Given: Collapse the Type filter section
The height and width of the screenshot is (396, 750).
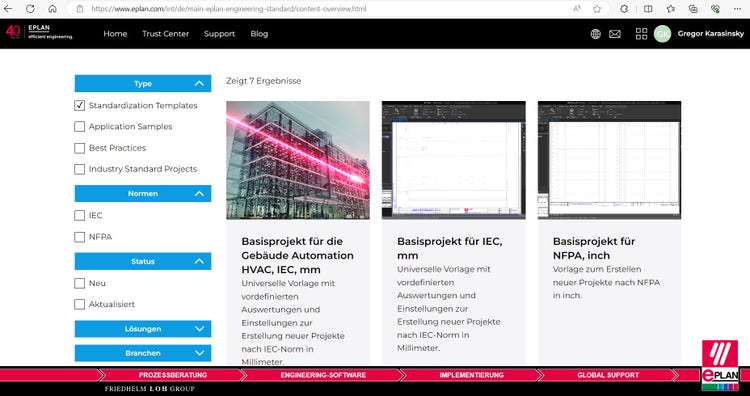Looking at the screenshot, I should click(x=143, y=84).
